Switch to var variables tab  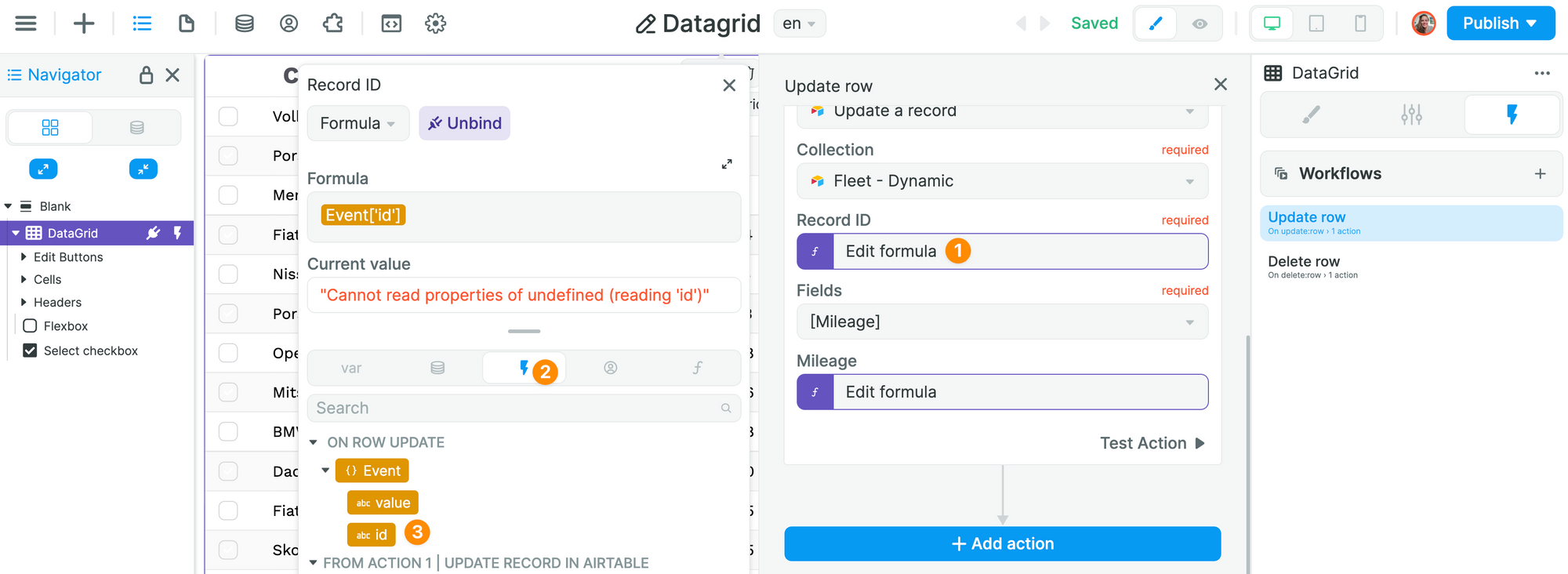(x=351, y=368)
